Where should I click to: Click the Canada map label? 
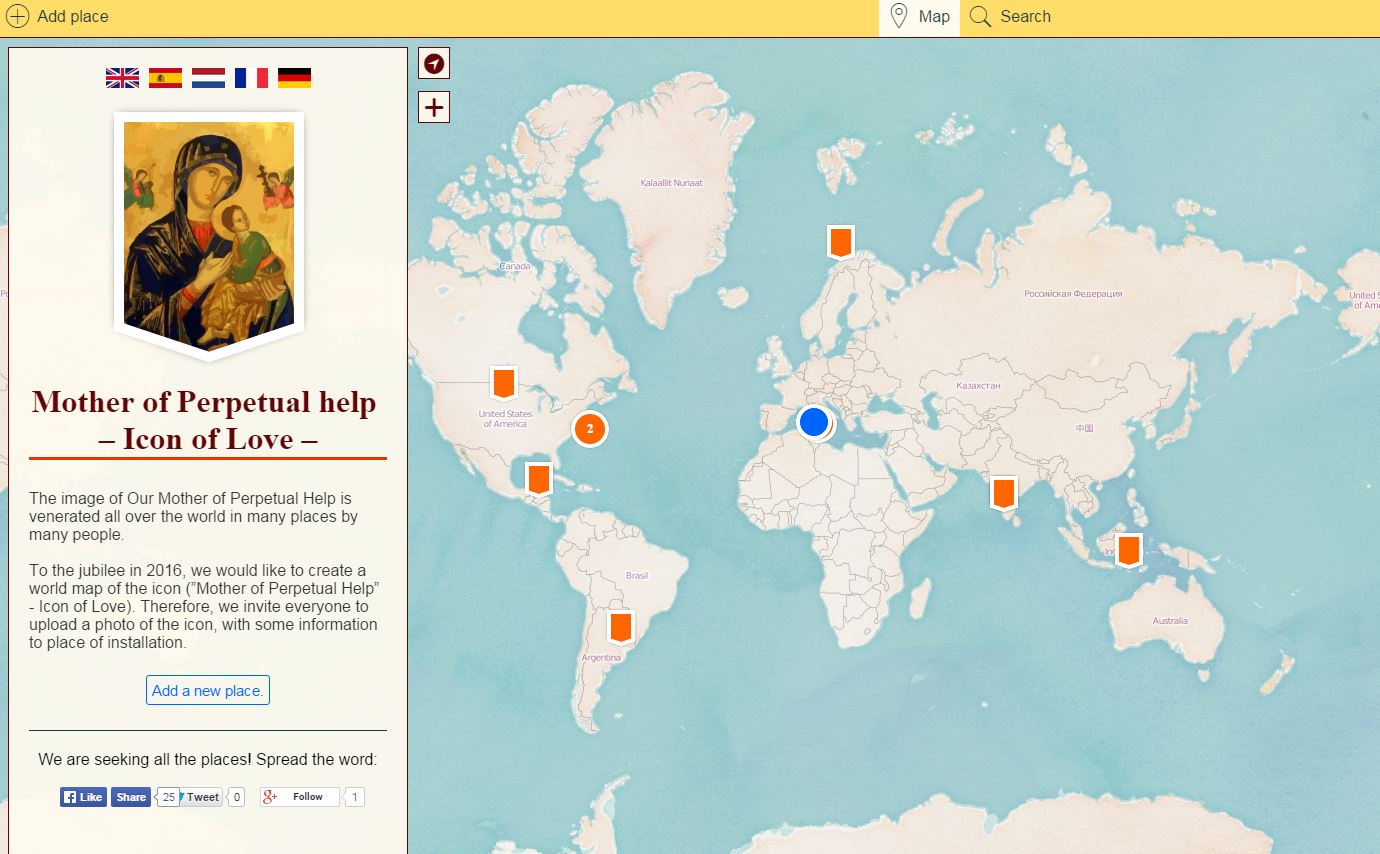point(515,267)
